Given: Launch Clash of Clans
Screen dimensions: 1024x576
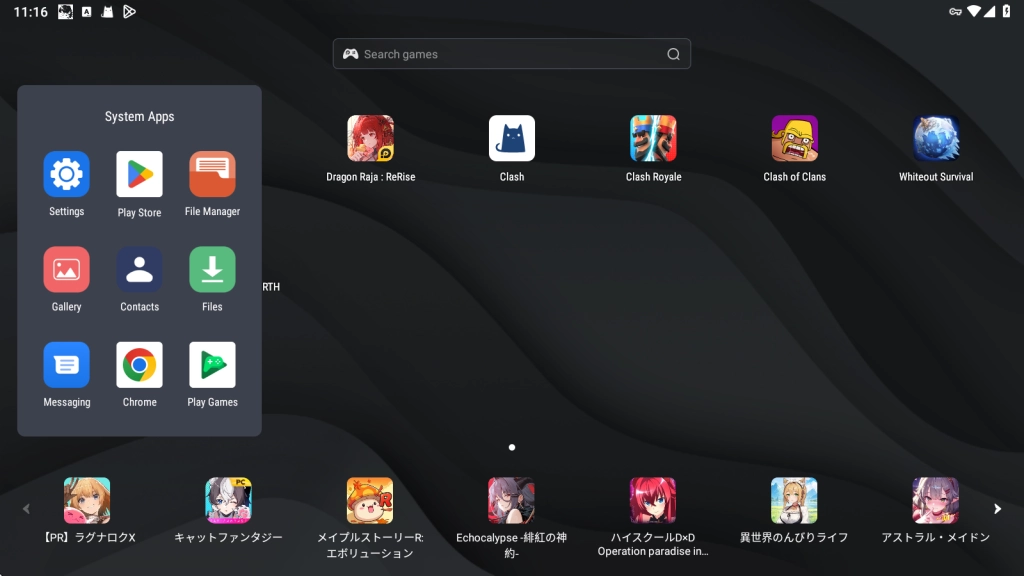Looking at the screenshot, I should [794, 139].
